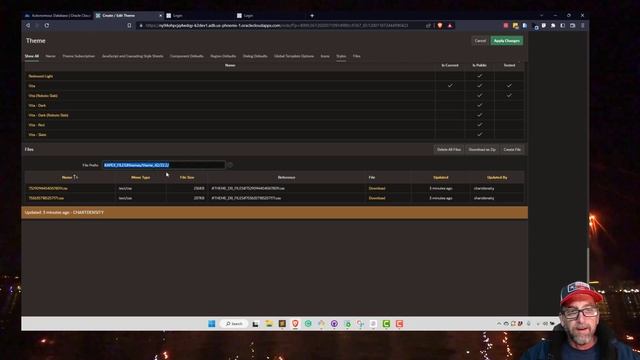The image size is (640, 360).
Task: Click the Brave browser taskbar icon
Action: [295, 324]
